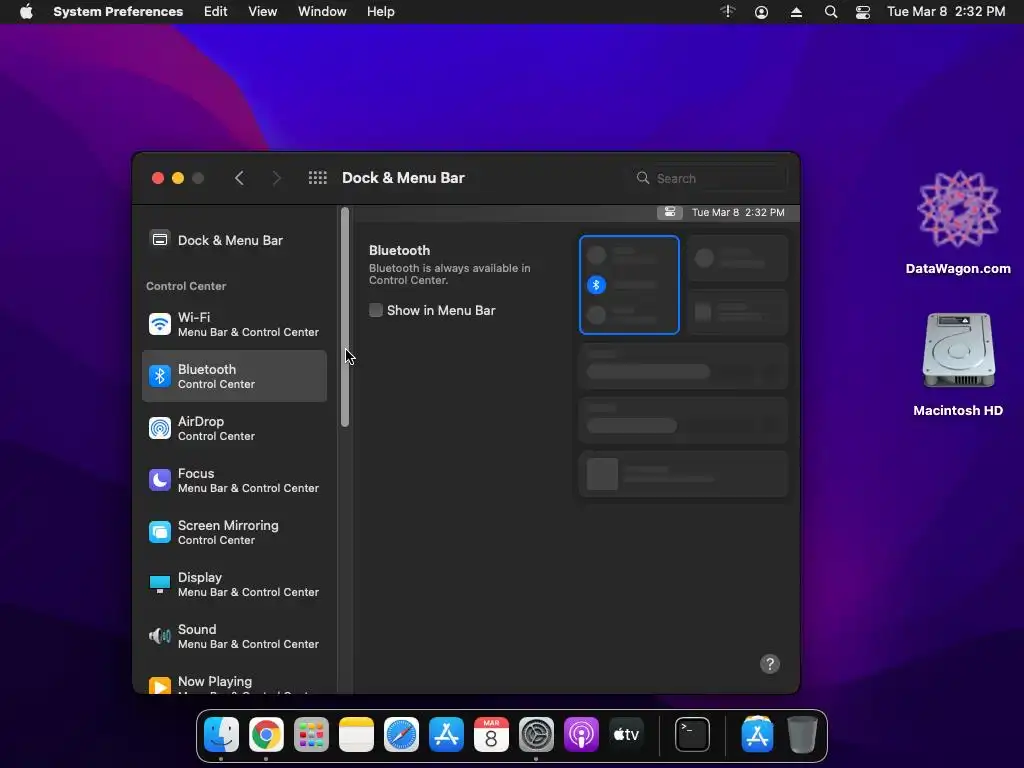Open Control Center from the menu bar
The width and height of the screenshot is (1024, 768).
pos(863,12)
